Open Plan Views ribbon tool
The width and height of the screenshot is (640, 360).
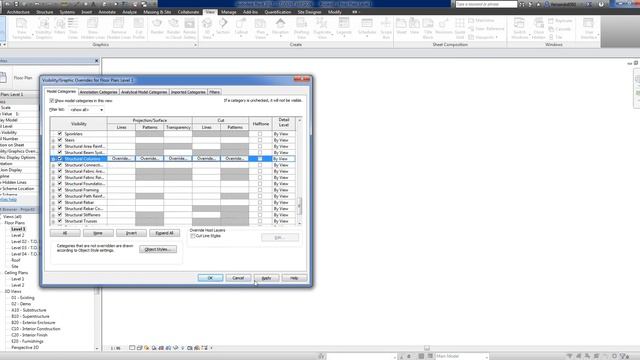coord(260,28)
